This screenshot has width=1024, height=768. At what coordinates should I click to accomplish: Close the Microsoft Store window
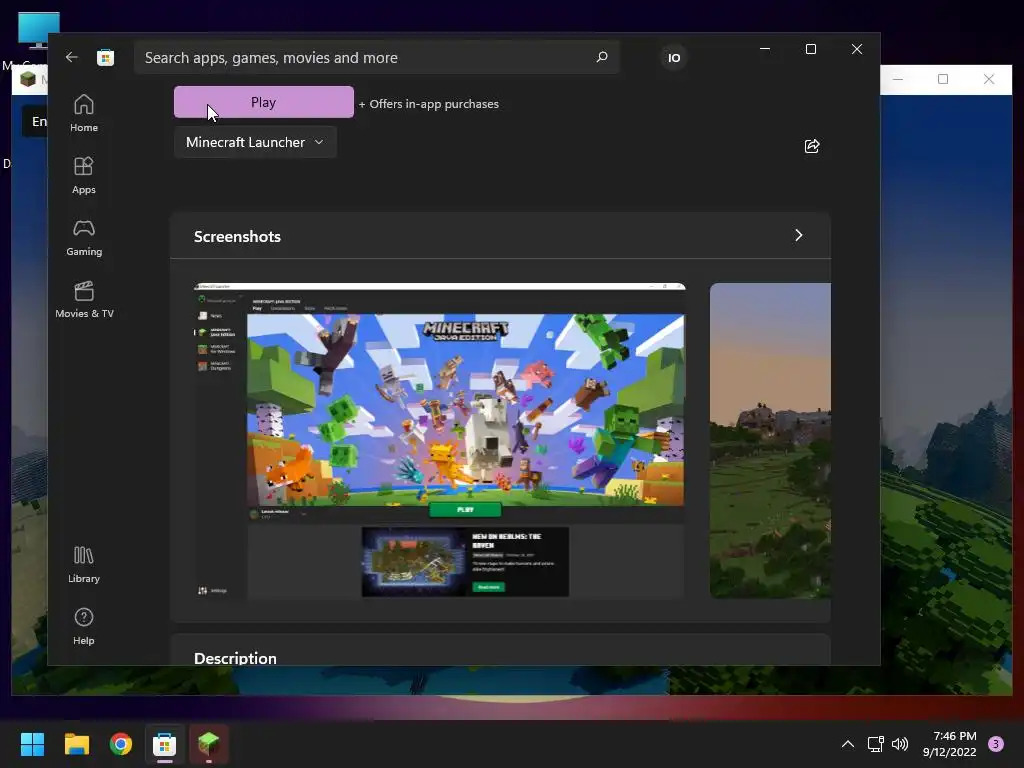(857, 49)
